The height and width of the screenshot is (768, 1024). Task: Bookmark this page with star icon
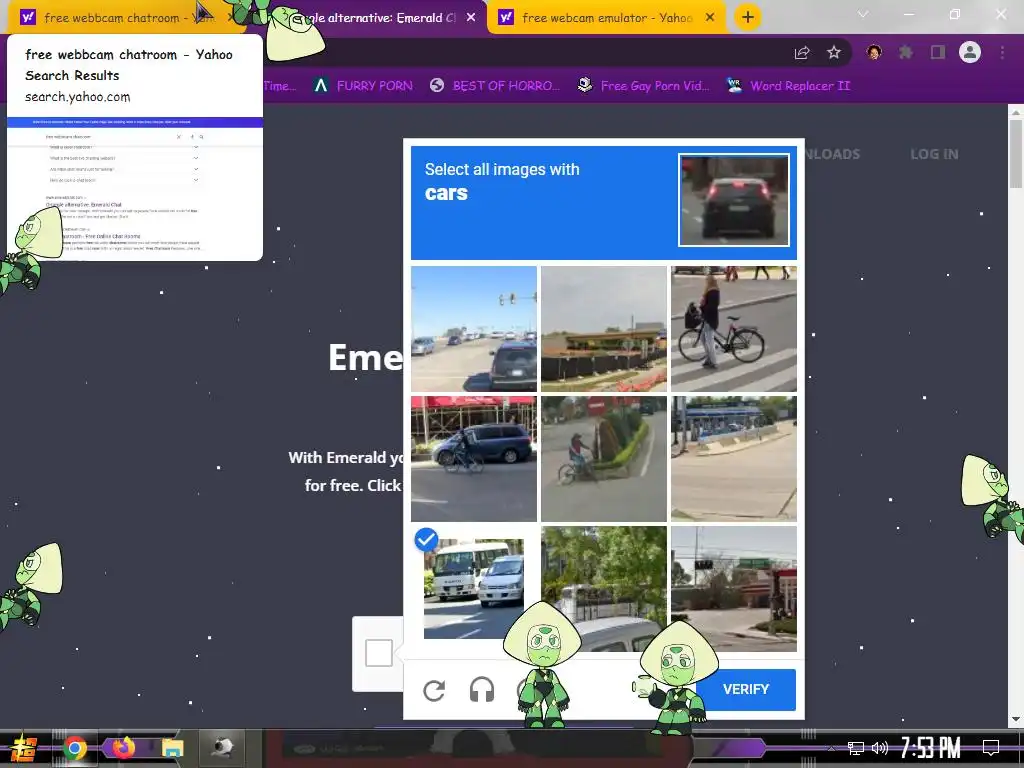[x=834, y=52]
